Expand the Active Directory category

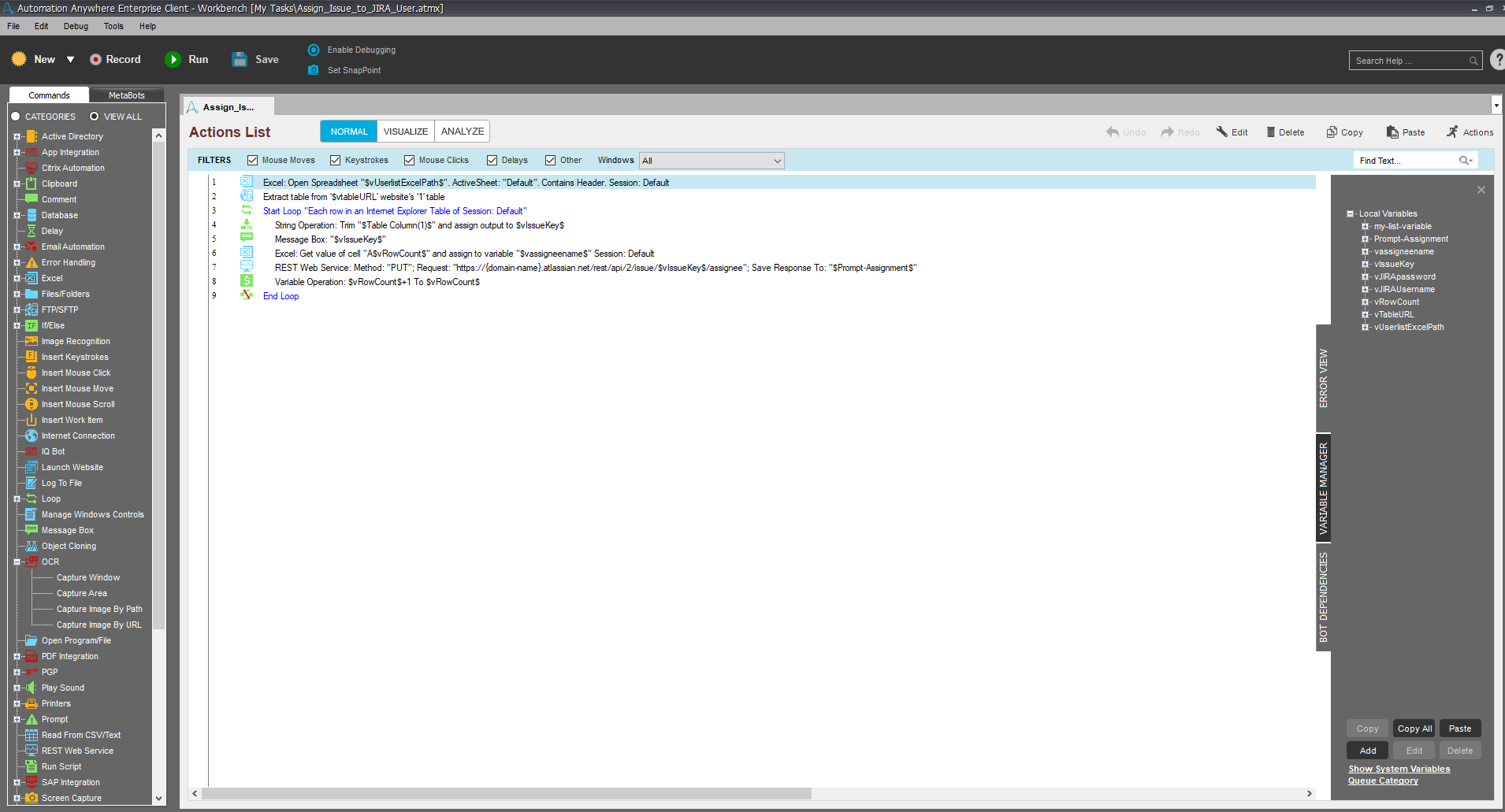click(x=17, y=136)
